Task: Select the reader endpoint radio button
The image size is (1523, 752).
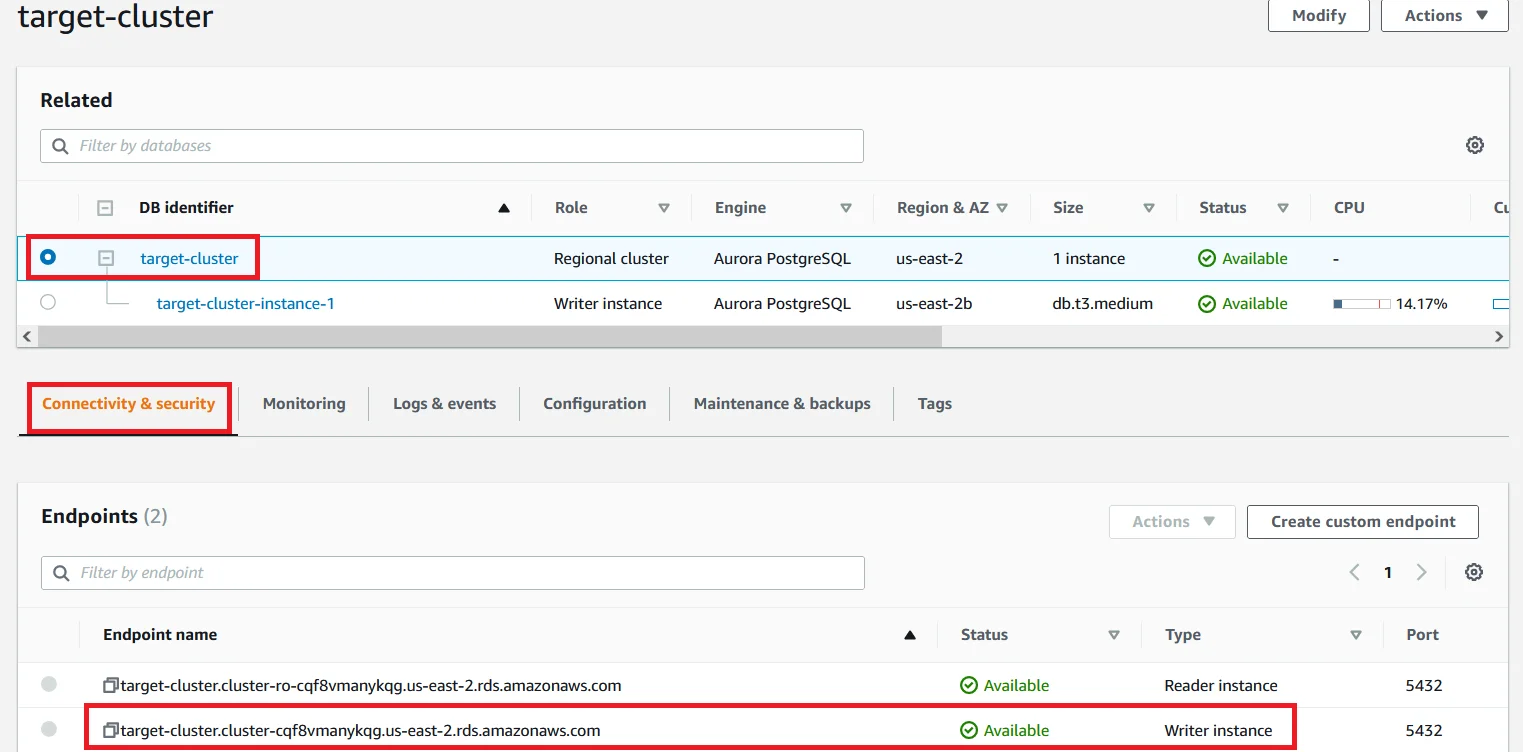Action: tap(49, 684)
